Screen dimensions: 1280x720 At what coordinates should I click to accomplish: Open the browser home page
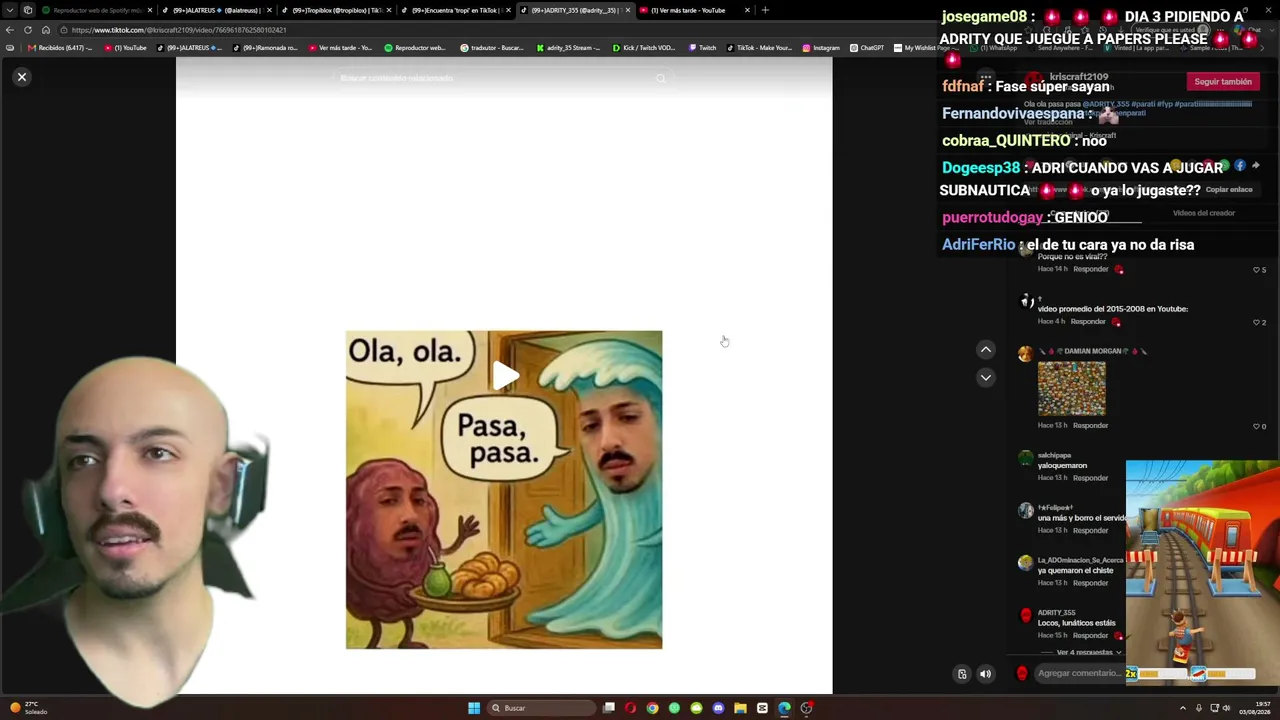click(x=45, y=30)
